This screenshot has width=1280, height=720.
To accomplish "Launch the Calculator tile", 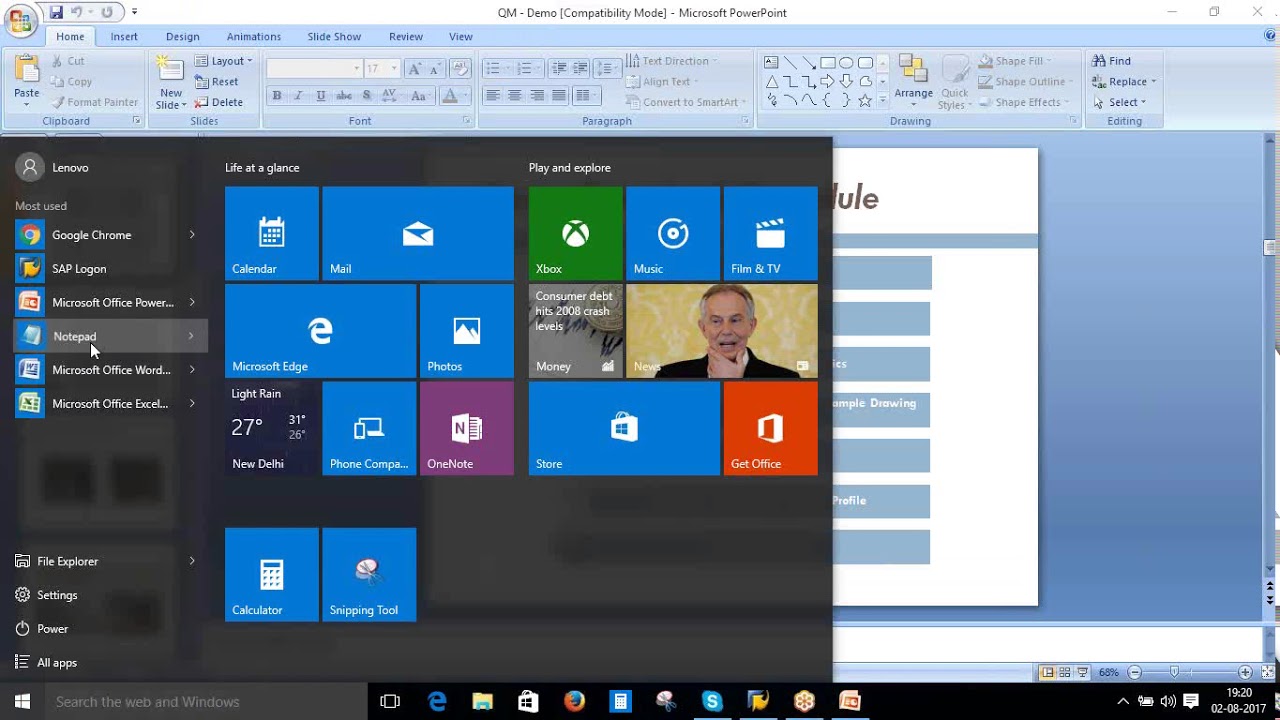I will click(x=272, y=575).
